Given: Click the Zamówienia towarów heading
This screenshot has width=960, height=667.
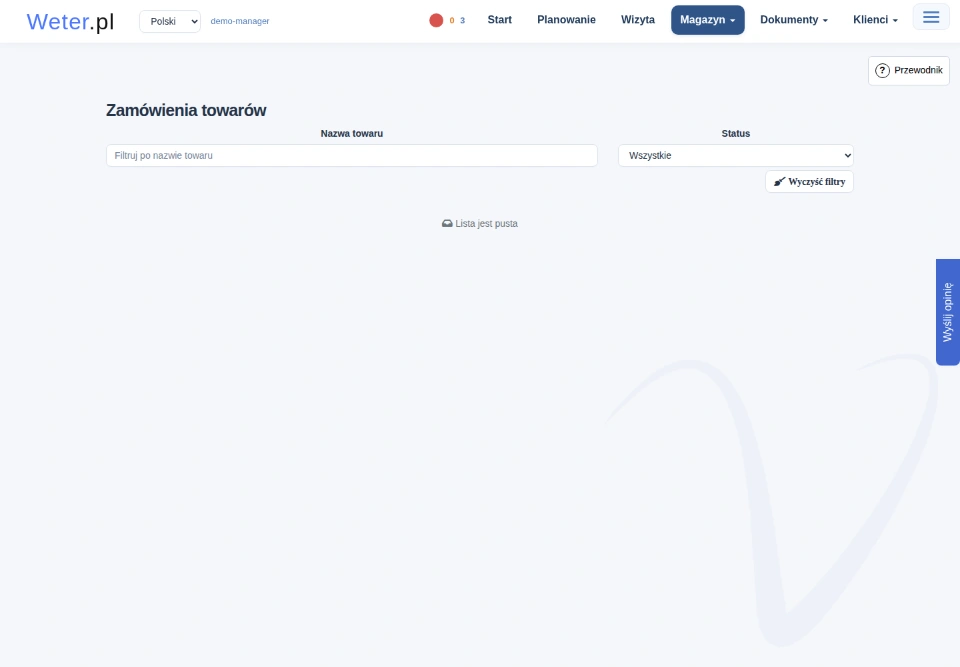Looking at the screenshot, I should pyautogui.click(x=186, y=110).
